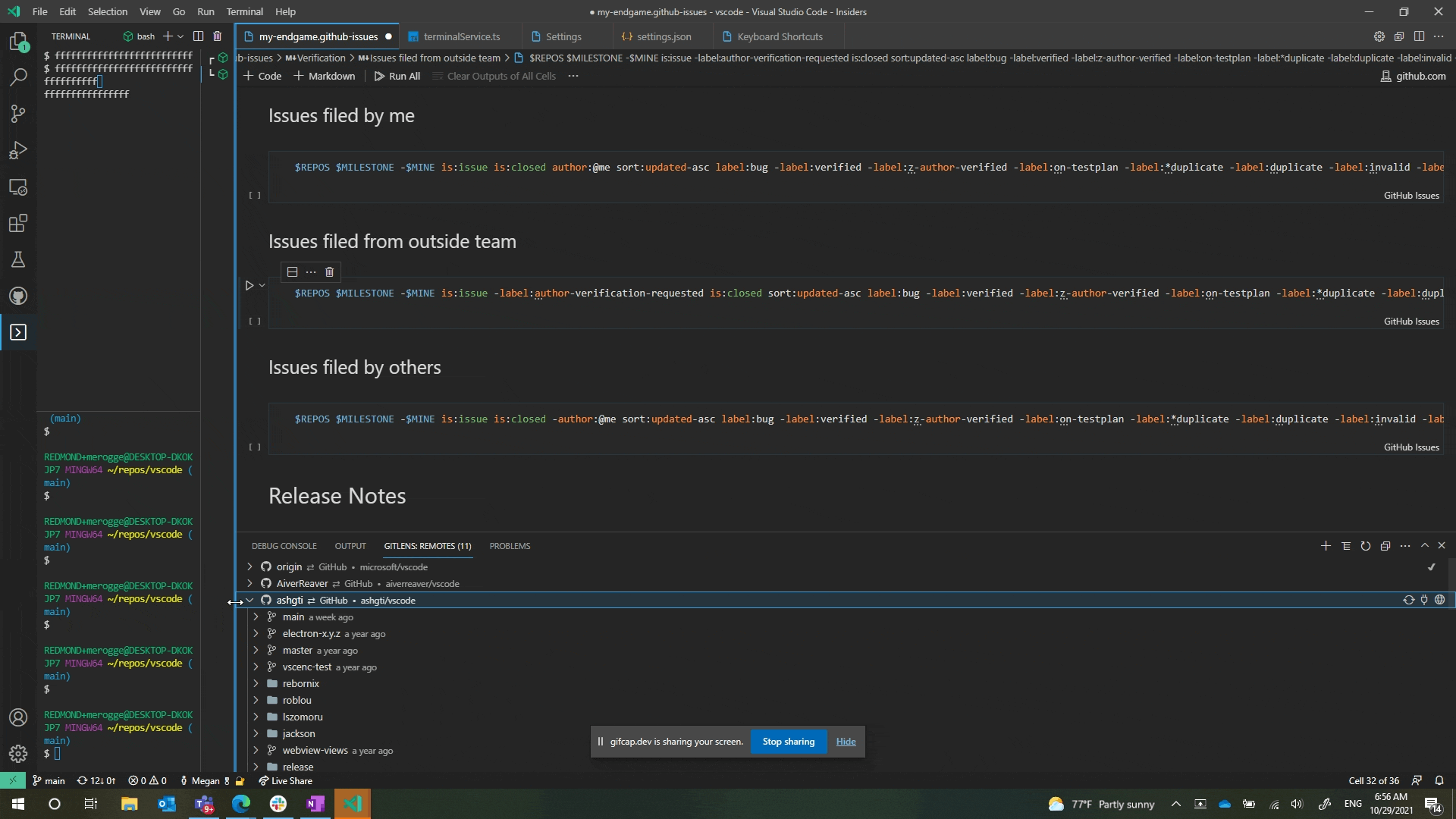
Task: Open ashgti remote on web via globe icon
Action: click(1441, 600)
